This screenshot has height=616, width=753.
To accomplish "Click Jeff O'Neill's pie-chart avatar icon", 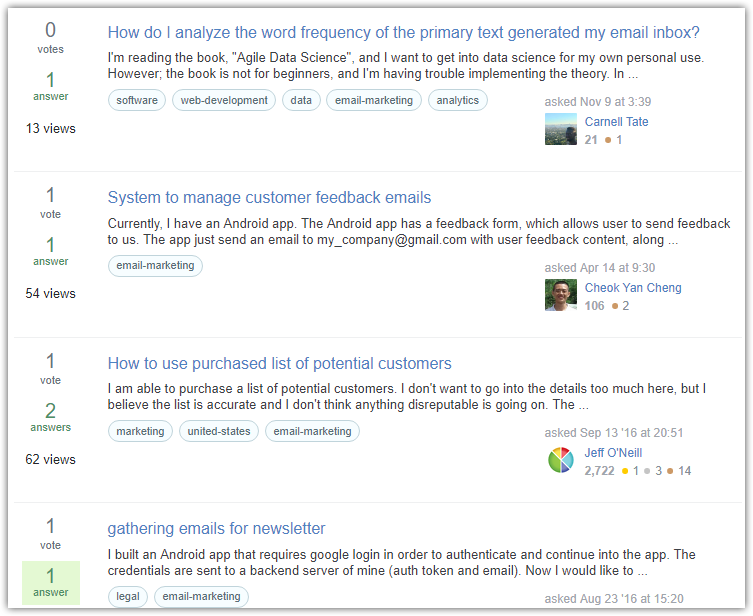I will tap(560, 460).
